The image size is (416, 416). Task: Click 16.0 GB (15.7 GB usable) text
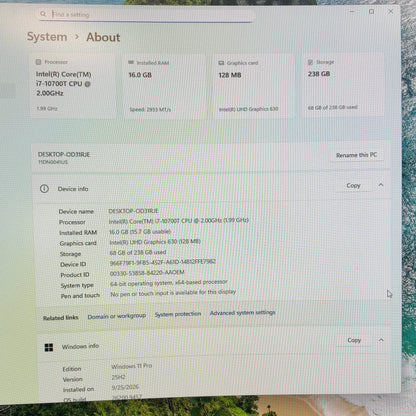[x=140, y=231]
